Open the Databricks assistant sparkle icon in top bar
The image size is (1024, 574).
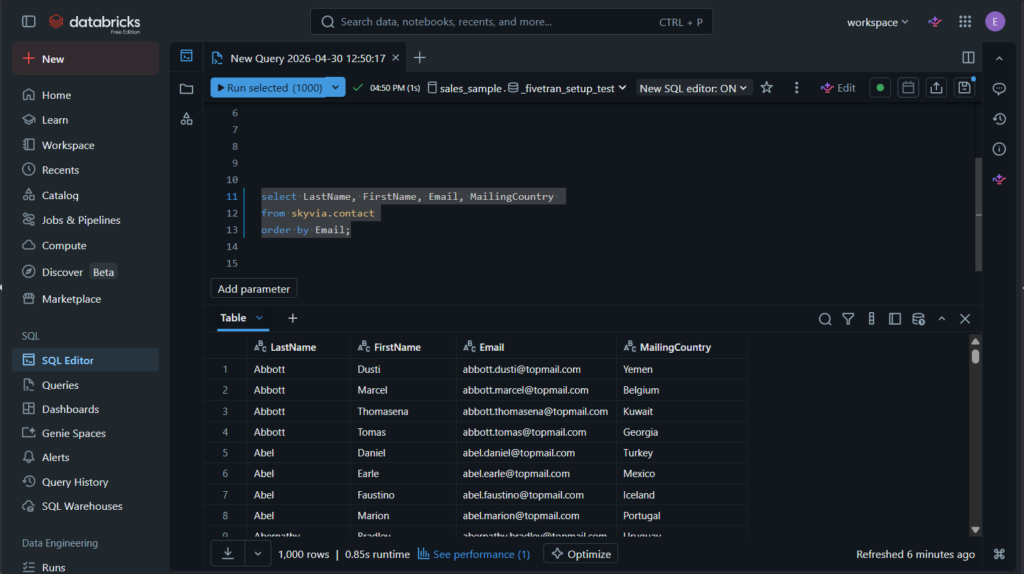click(935, 22)
